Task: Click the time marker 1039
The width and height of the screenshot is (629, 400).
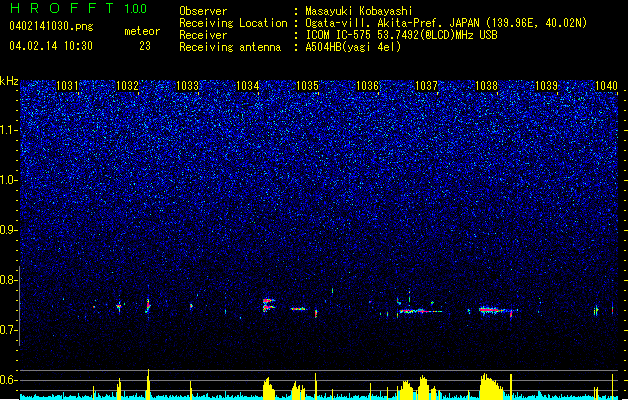Action: [546, 86]
